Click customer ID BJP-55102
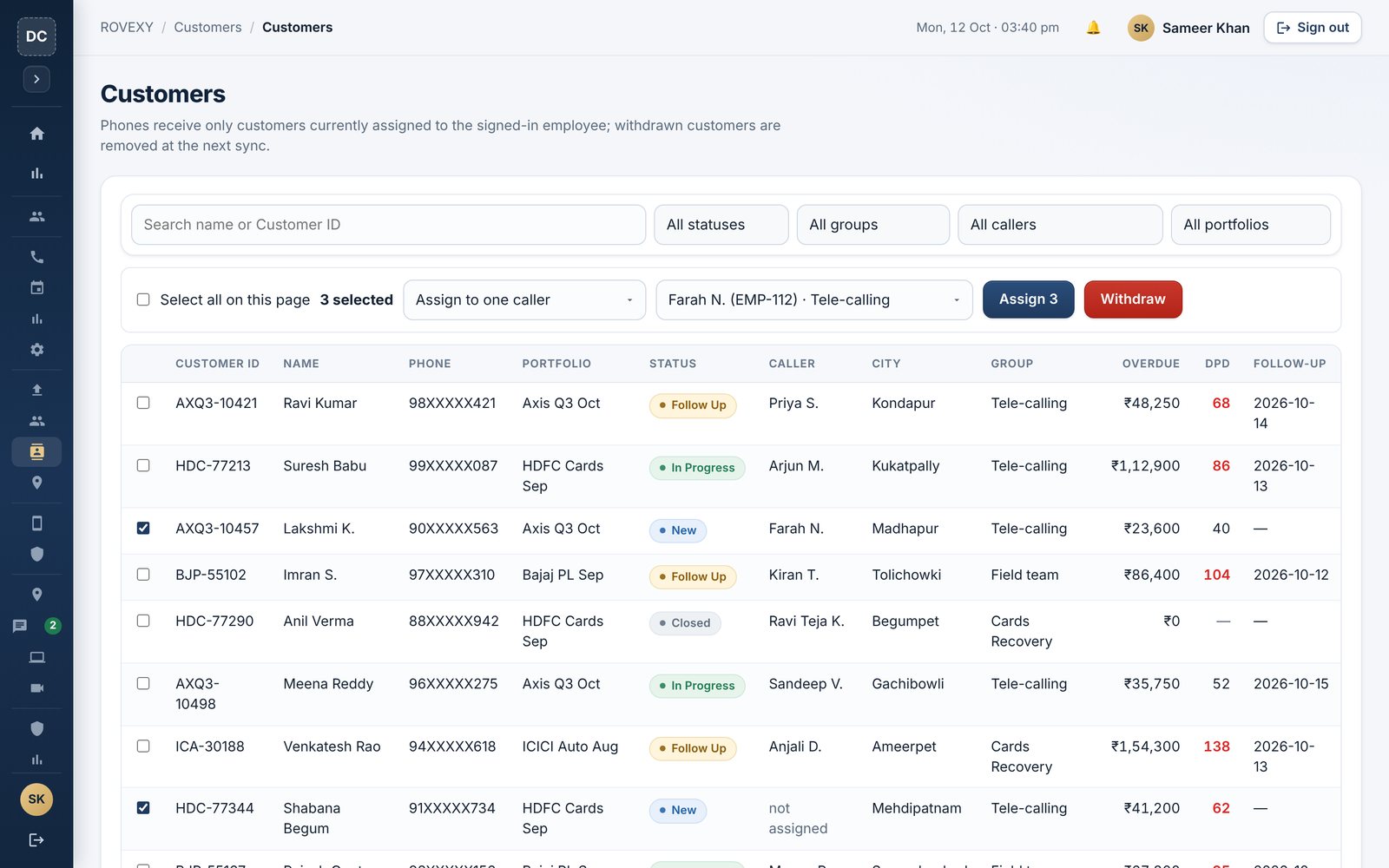The width and height of the screenshot is (1389, 868). [211, 575]
